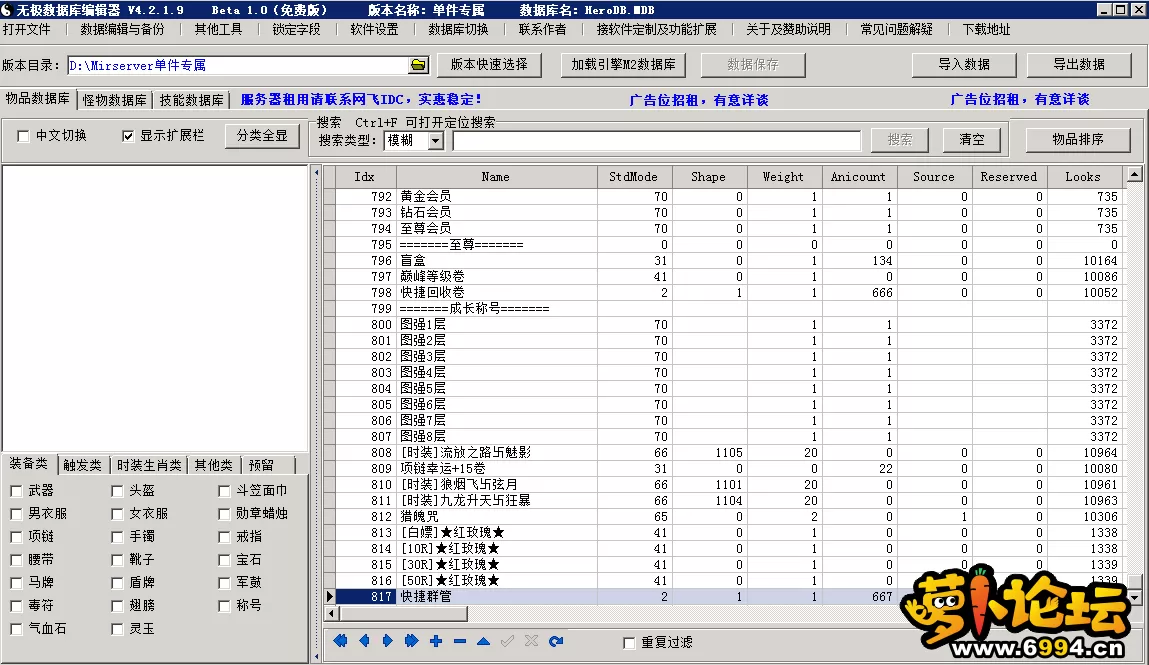This screenshot has height=665, width=1149.
Task: Click 清空 button
Action: point(972,139)
